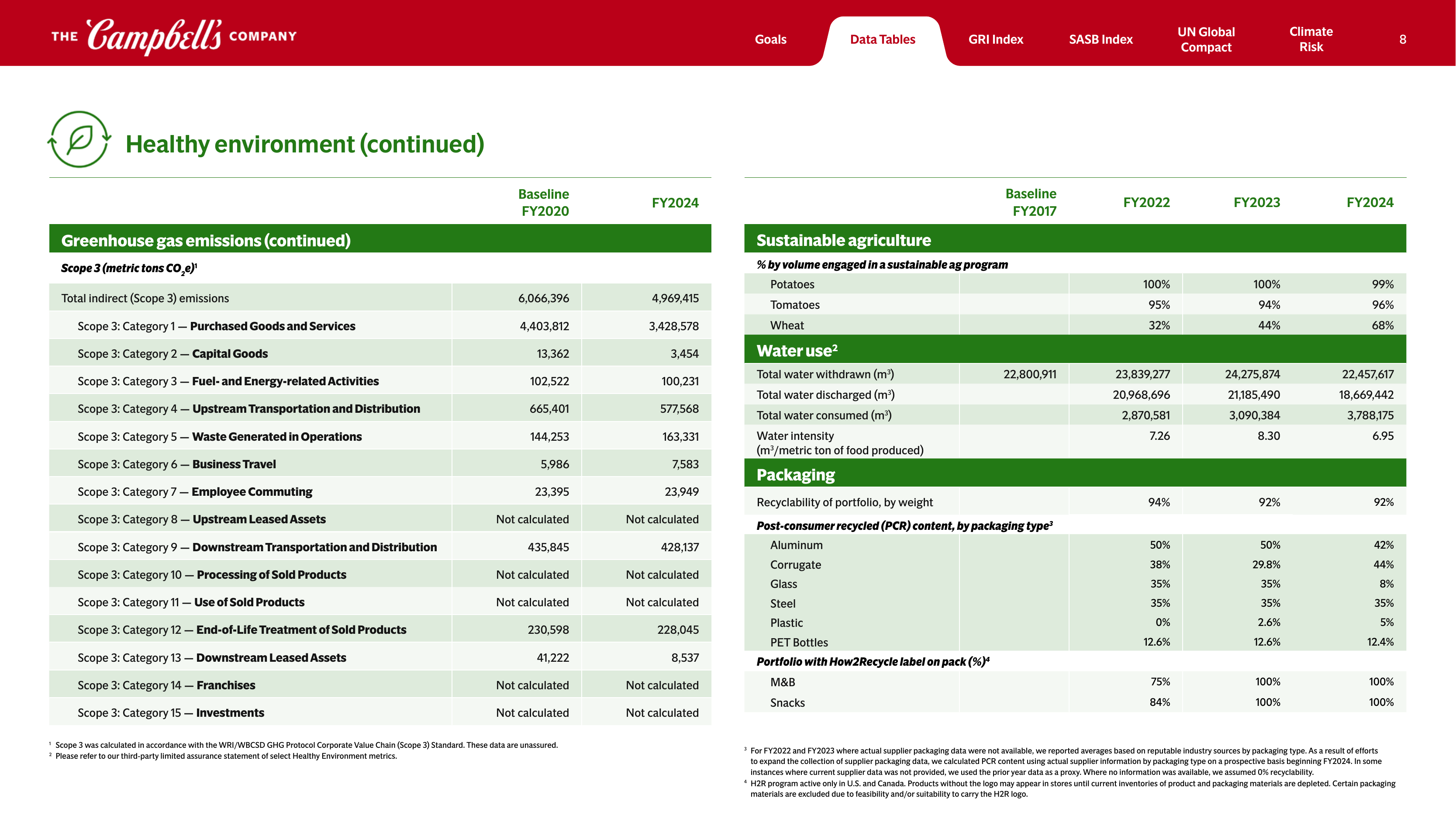Image resolution: width=1456 pixels, height=819 pixels.
Task: Select the Data Tables tab
Action: click(x=882, y=39)
